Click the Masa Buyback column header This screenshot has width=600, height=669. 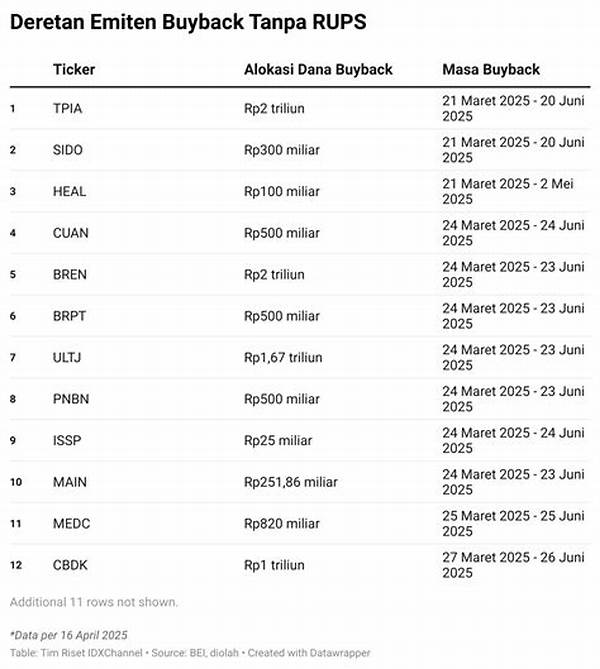pyautogui.click(x=491, y=70)
